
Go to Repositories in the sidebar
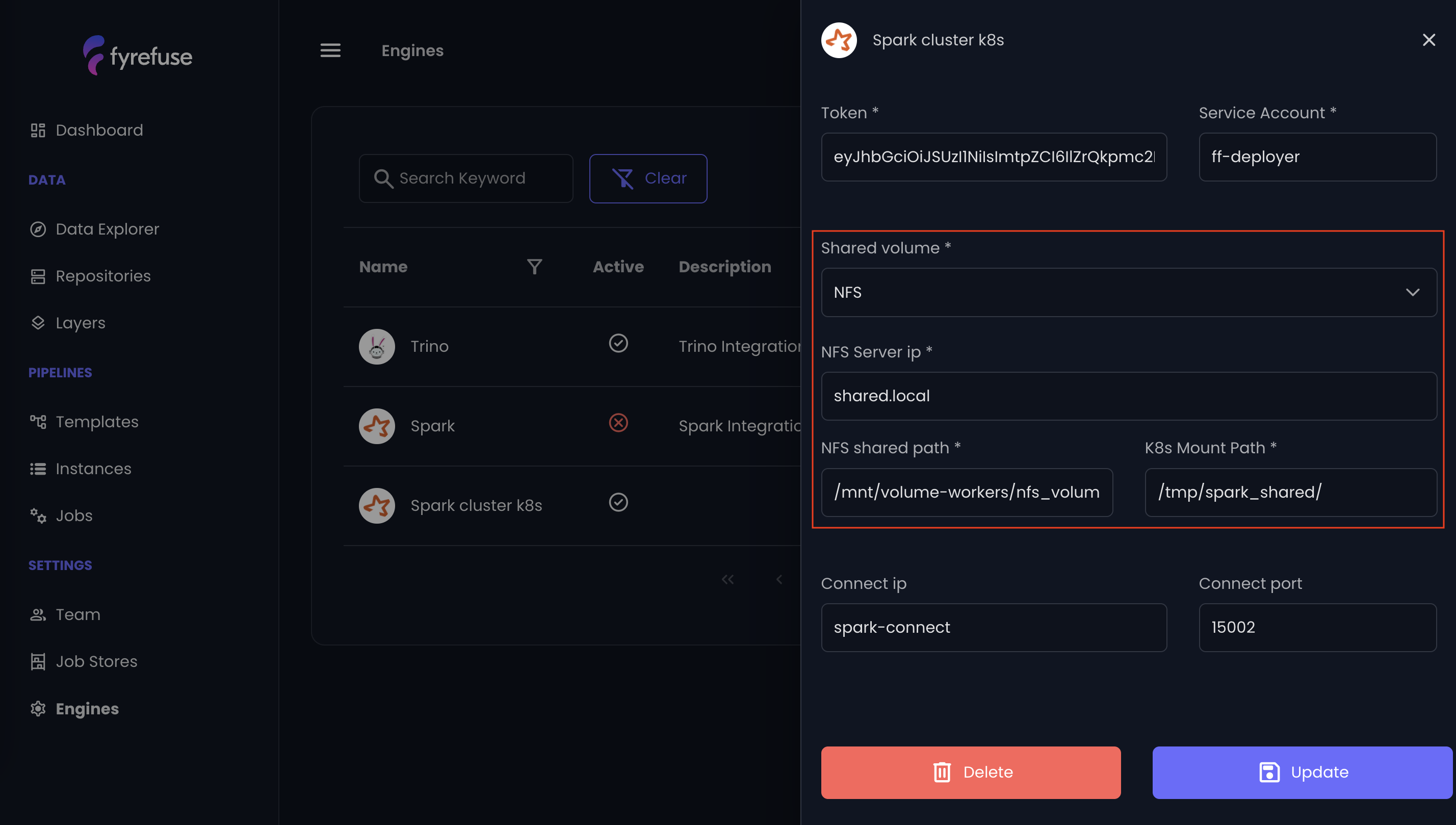click(90, 276)
